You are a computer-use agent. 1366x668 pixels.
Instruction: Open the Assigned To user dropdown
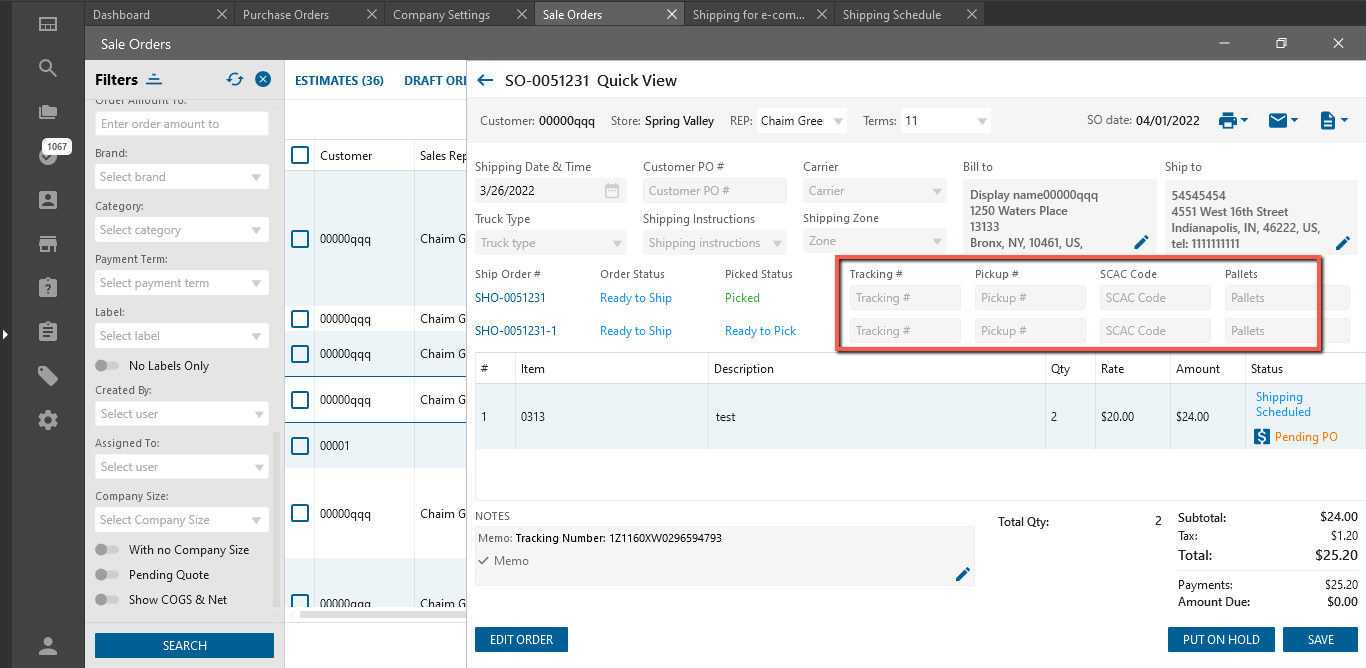(182, 467)
